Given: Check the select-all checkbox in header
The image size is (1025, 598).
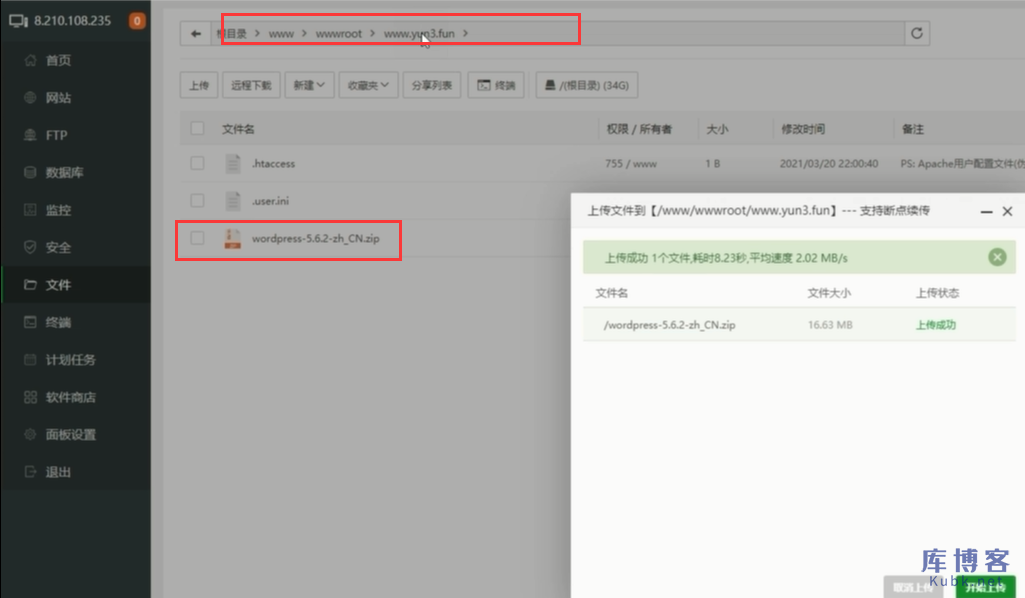Looking at the screenshot, I should point(197,128).
